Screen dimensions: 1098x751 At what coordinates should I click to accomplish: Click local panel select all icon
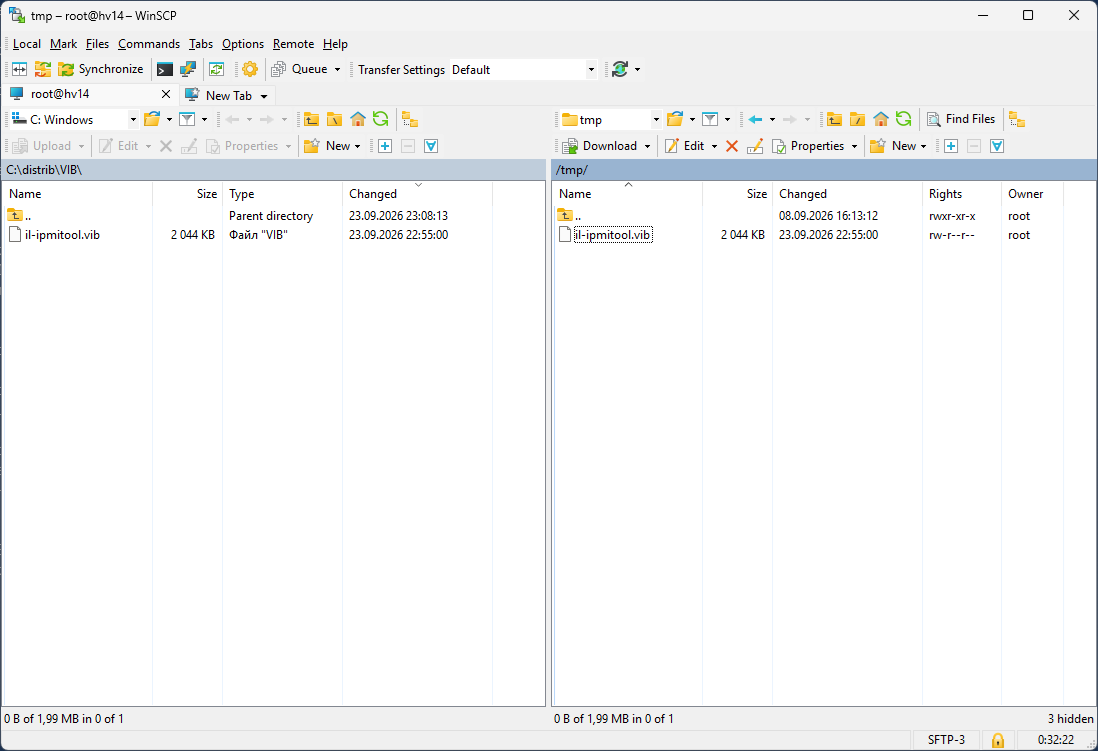[x=431, y=146]
